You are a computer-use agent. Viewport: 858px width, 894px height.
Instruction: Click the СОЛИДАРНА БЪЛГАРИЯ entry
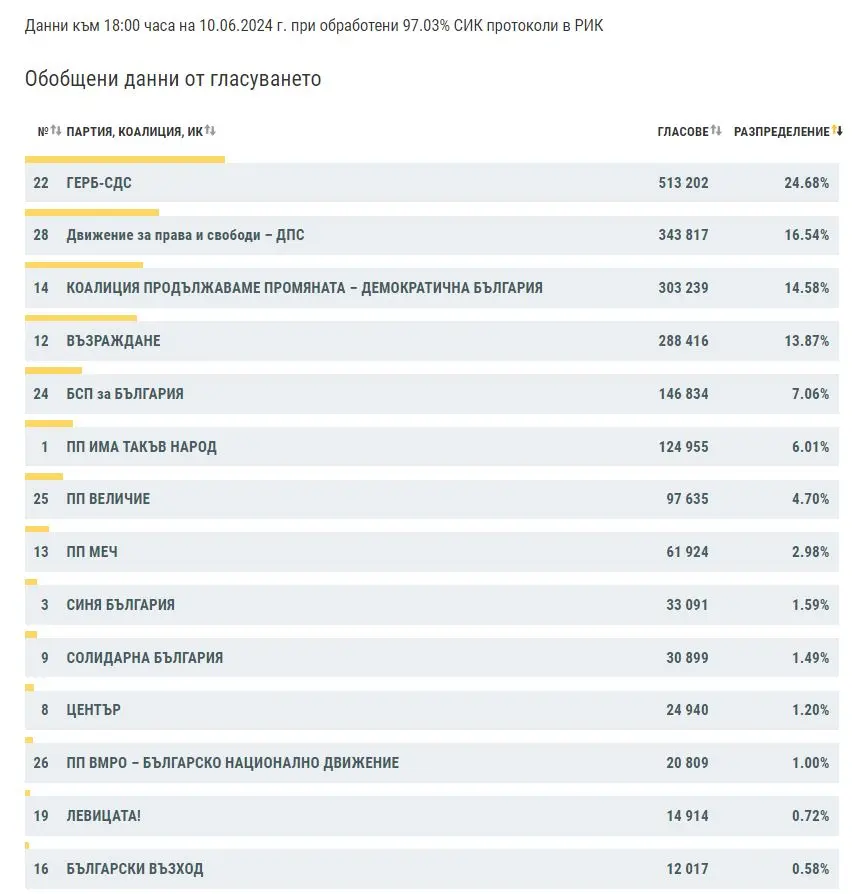(144, 658)
